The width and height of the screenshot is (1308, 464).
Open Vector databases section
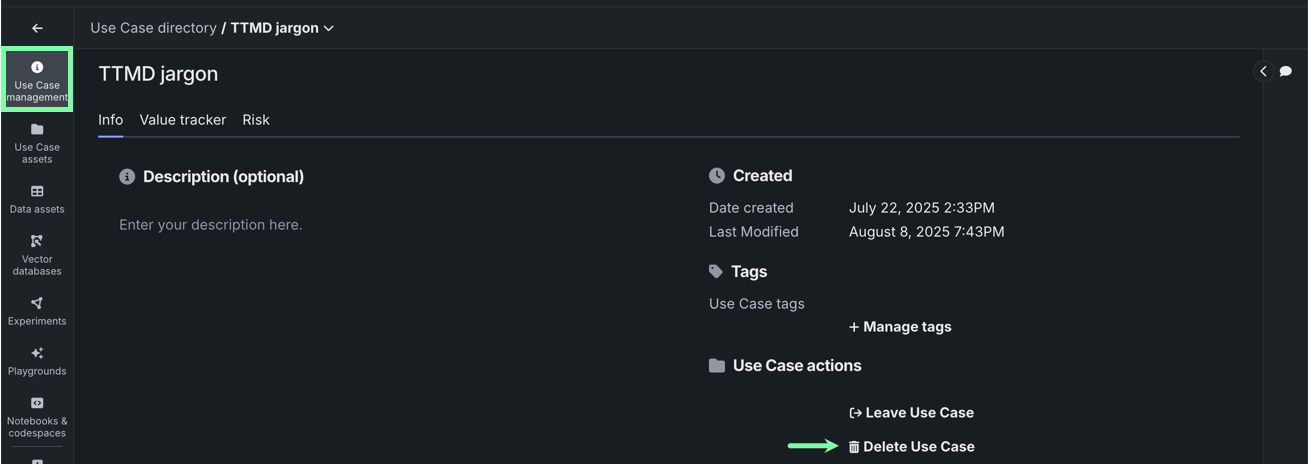click(37, 255)
